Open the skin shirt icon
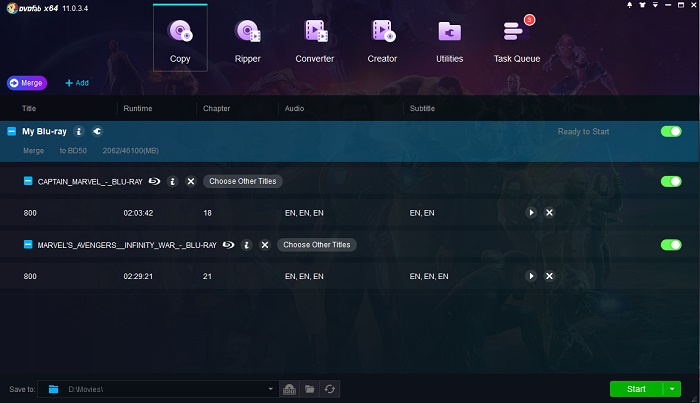This screenshot has width=700, height=403. click(x=642, y=5)
